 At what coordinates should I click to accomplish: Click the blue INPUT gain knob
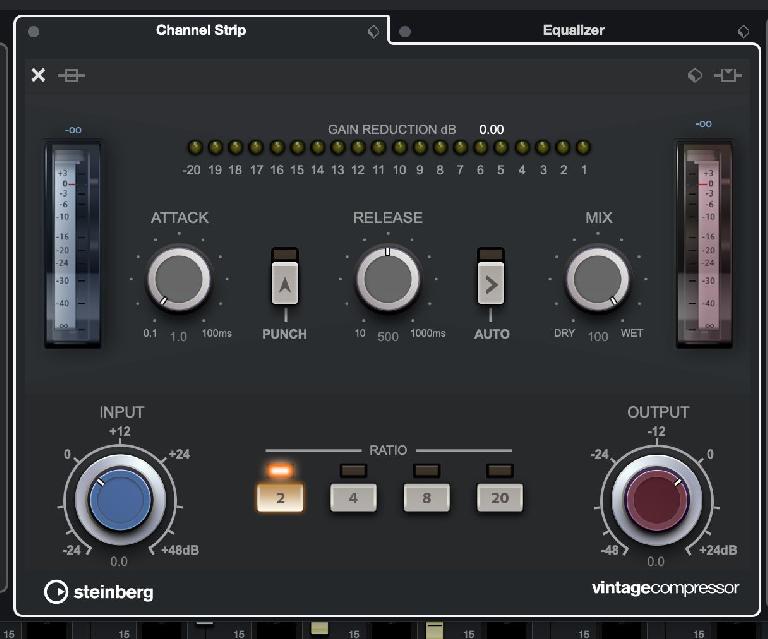click(120, 500)
